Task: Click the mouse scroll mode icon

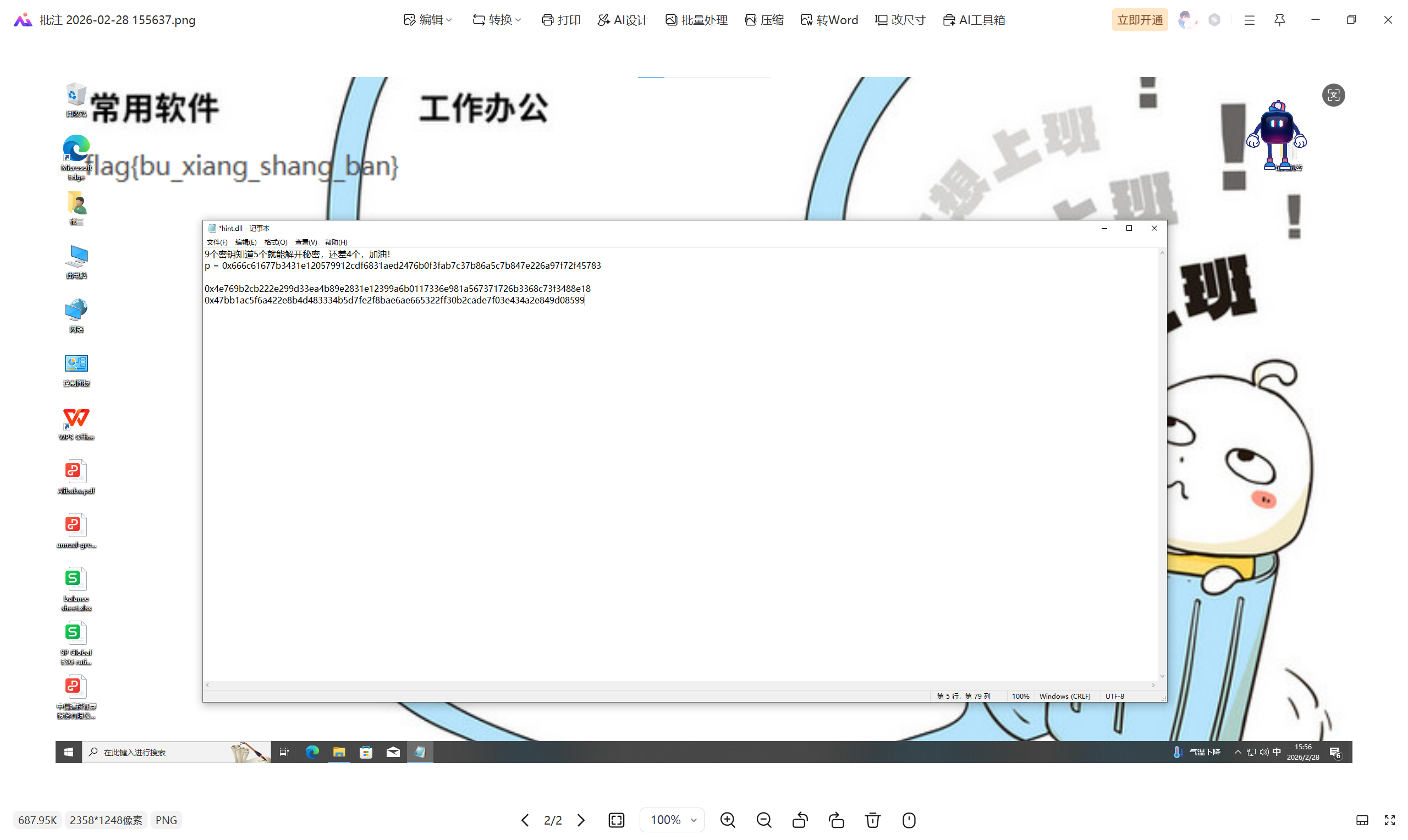Action: tap(909, 820)
